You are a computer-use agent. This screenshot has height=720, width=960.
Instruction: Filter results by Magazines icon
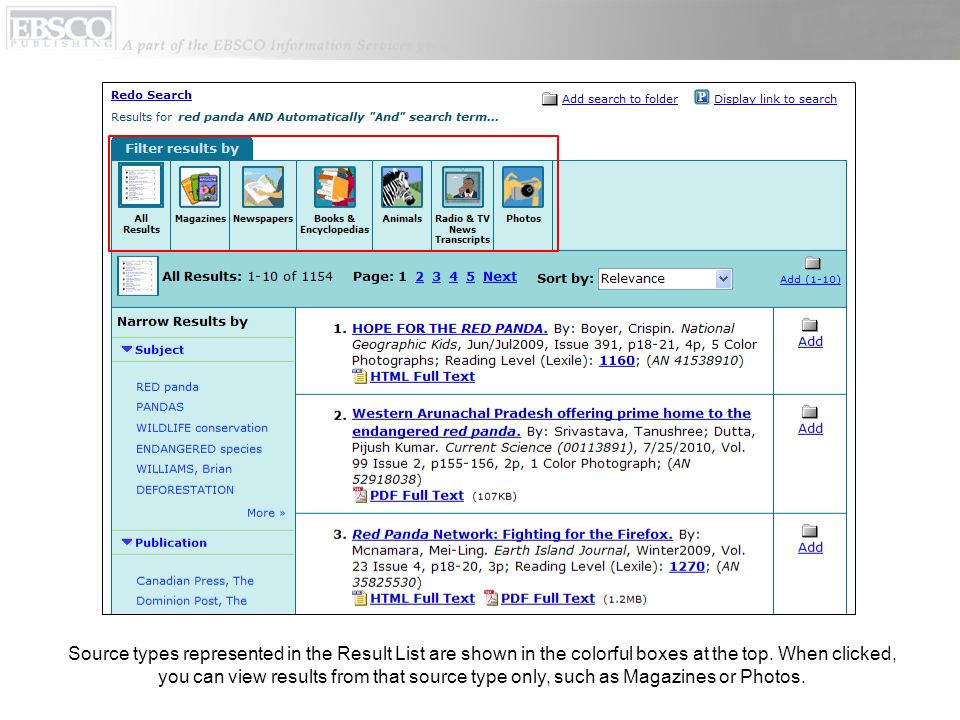200,187
